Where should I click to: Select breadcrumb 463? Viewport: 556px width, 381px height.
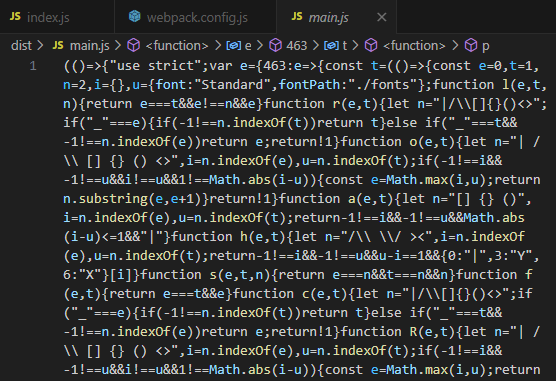296,45
